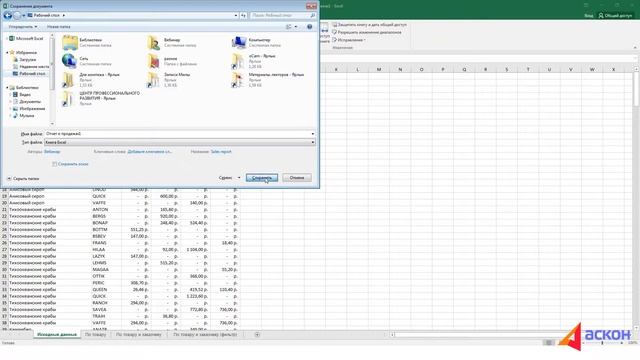Select the Сеть globe icon

pos(69,61)
